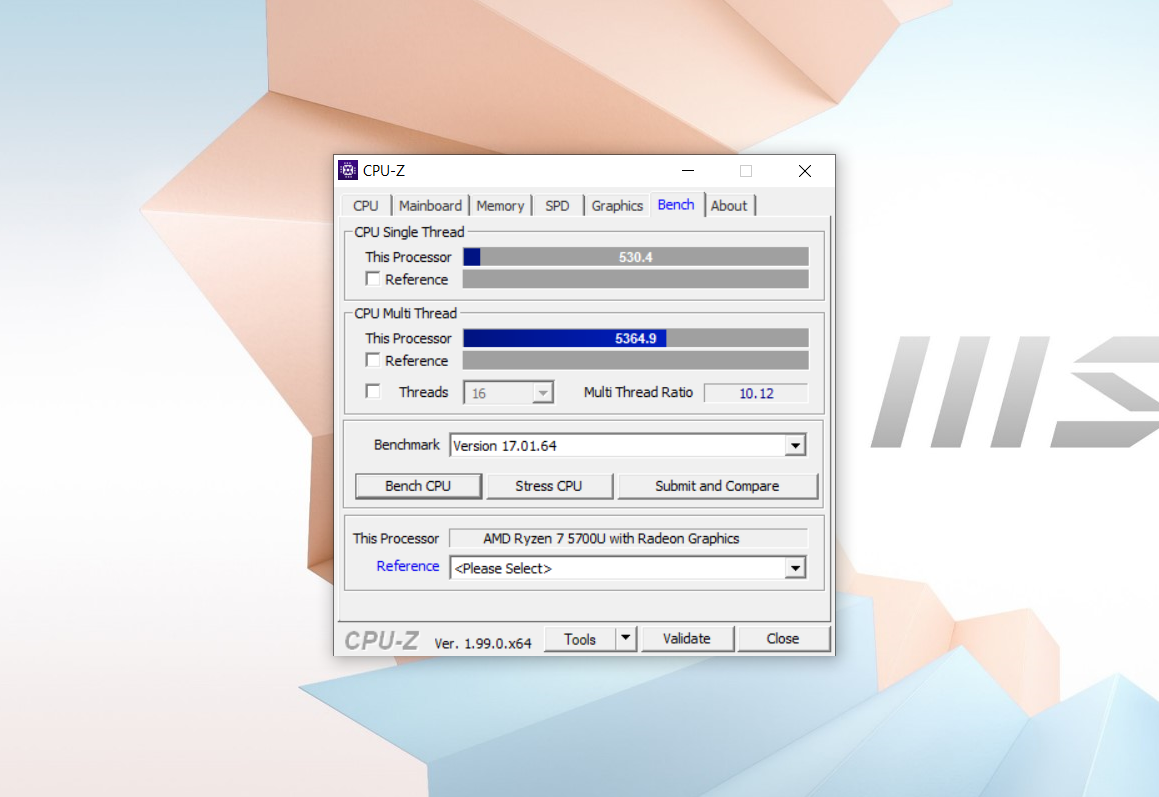The image size is (1159, 797).
Task: Tick the Threads checkbox
Action: [x=373, y=391]
